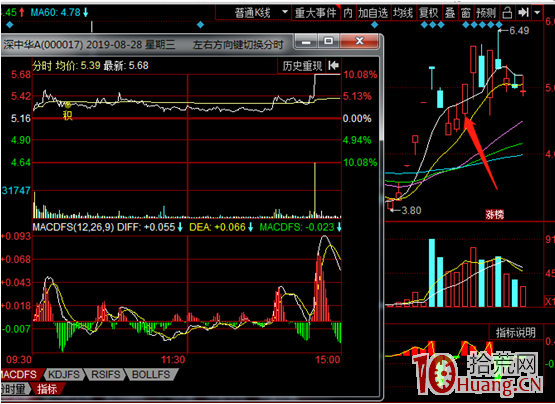Click the 历史重现 button
The image size is (555, 404).
pos(302,66)
